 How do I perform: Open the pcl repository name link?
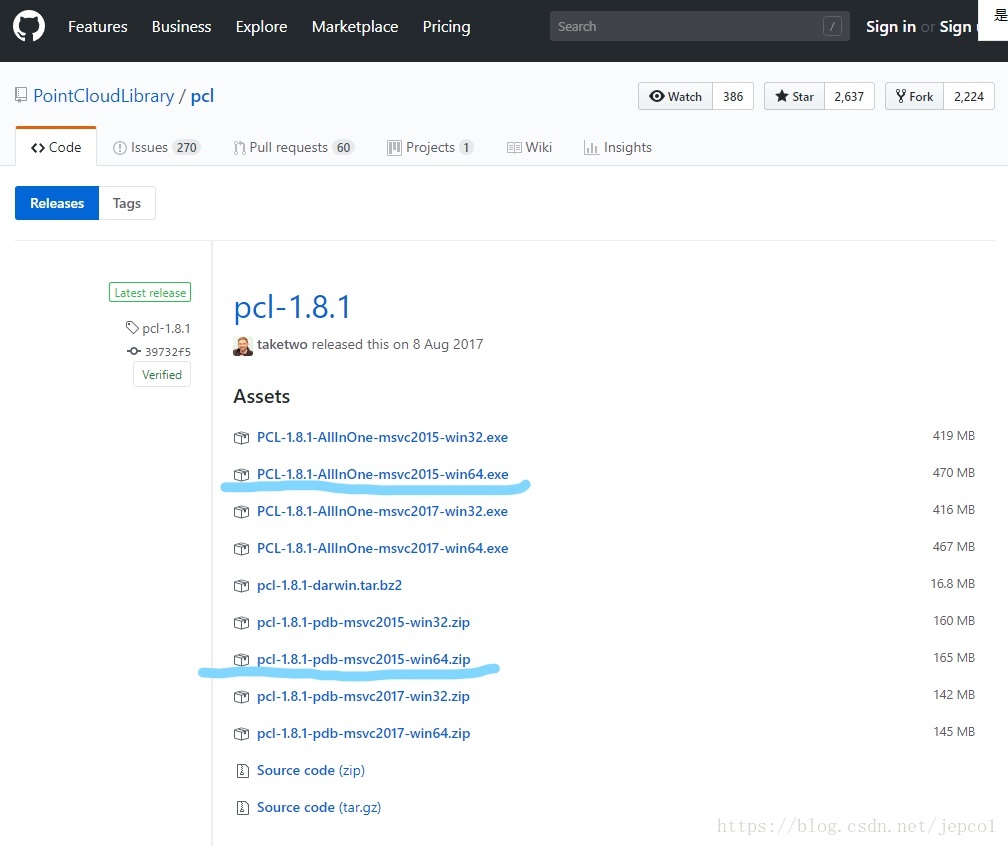[x=202, y=96]
